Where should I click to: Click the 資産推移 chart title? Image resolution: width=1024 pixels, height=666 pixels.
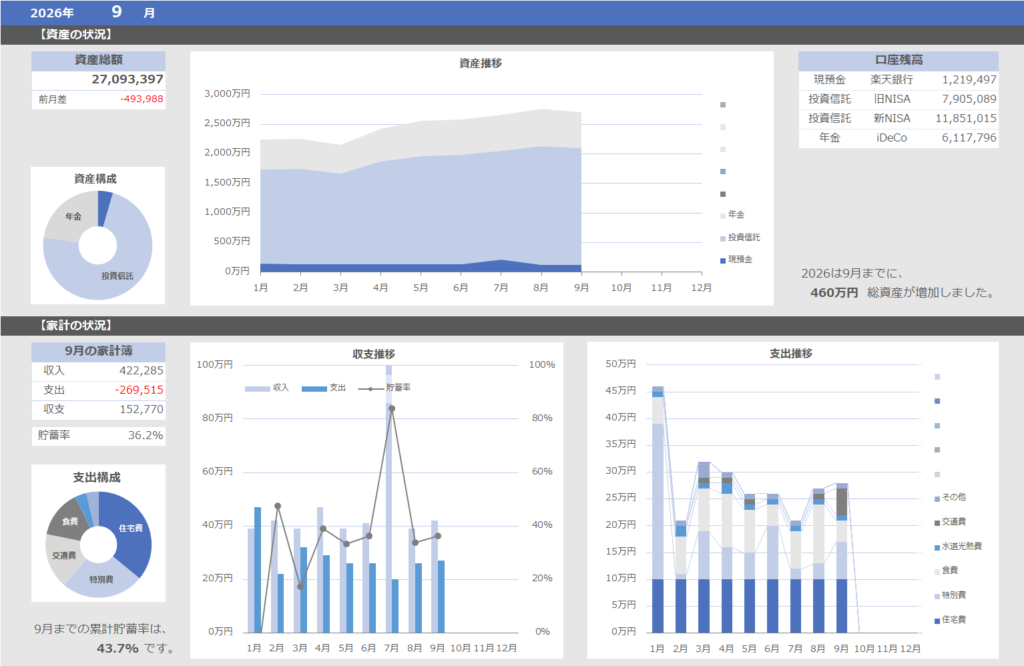pos(481,63)
